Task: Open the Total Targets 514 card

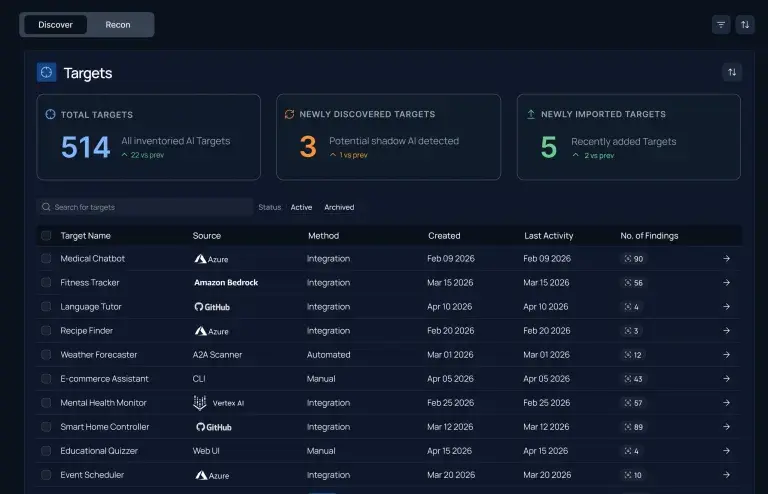Action: [148, 137]
